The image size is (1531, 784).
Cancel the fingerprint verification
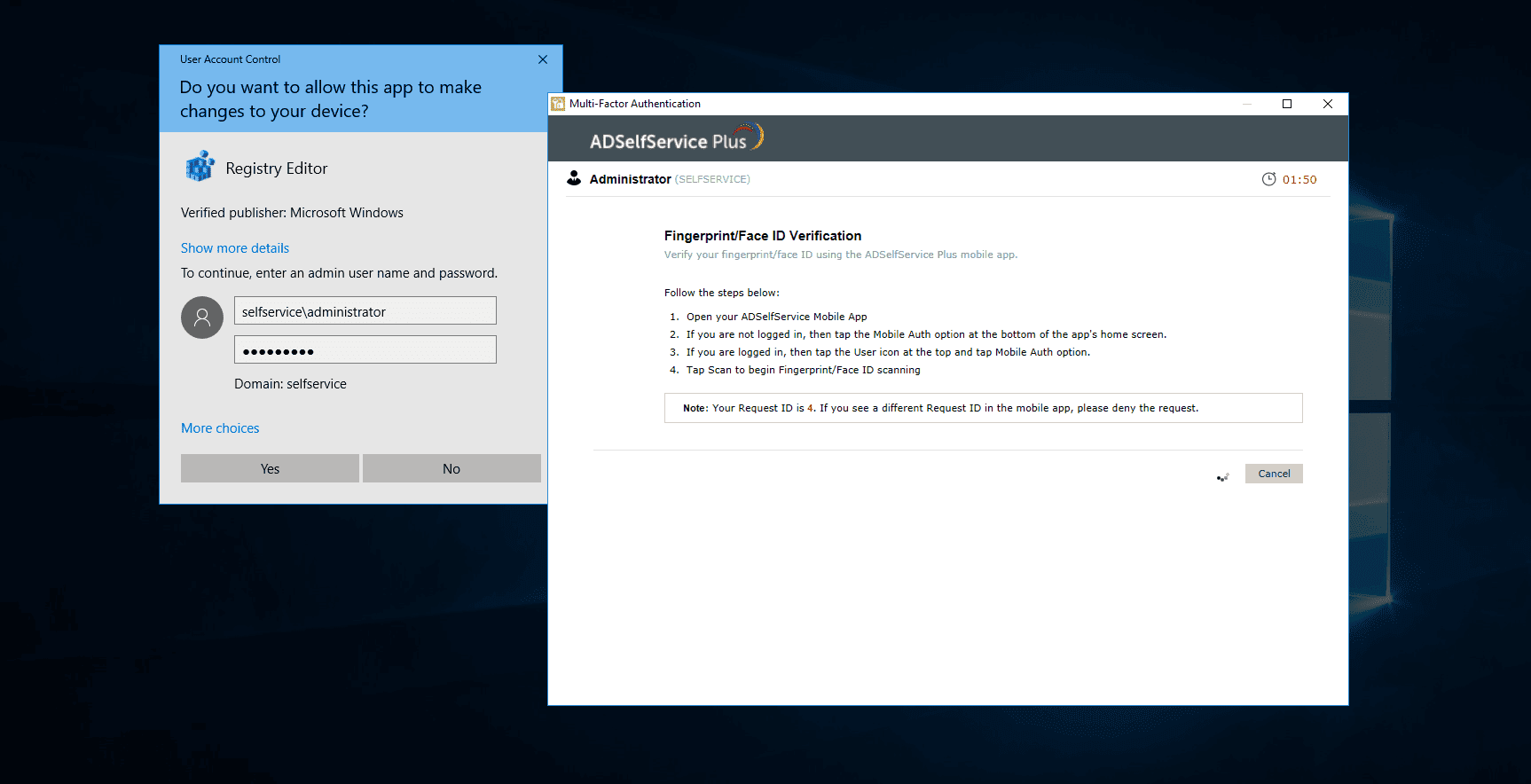point(1274,474)
